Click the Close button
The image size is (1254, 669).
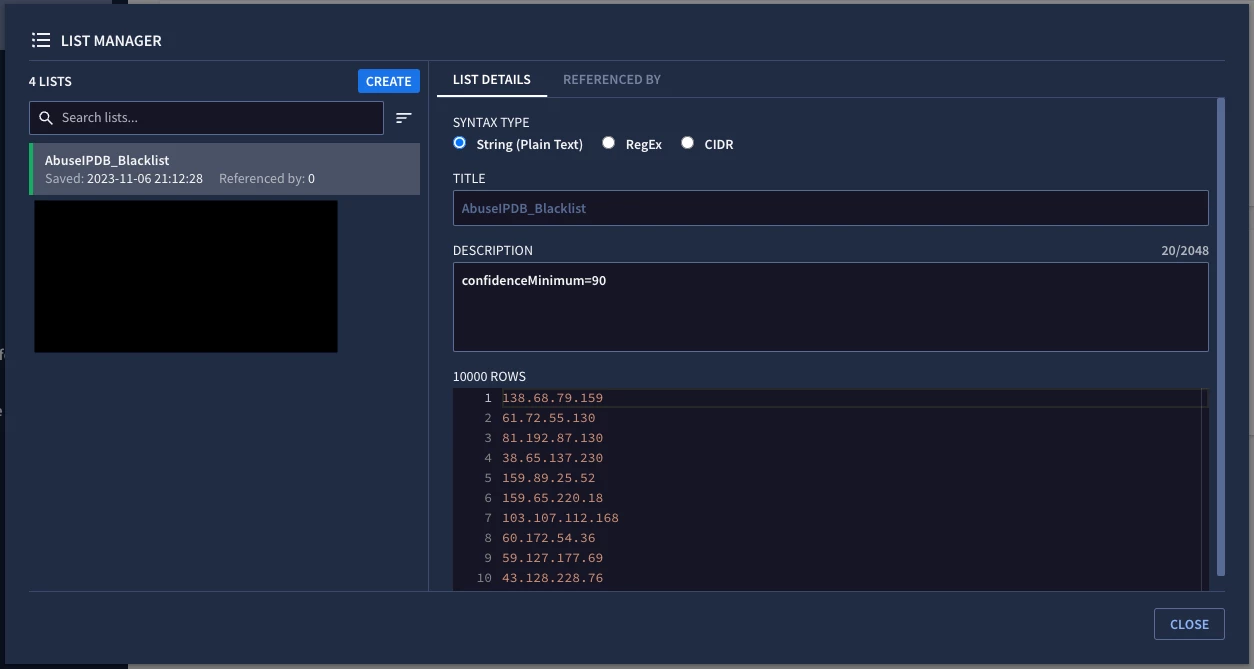1189,624
